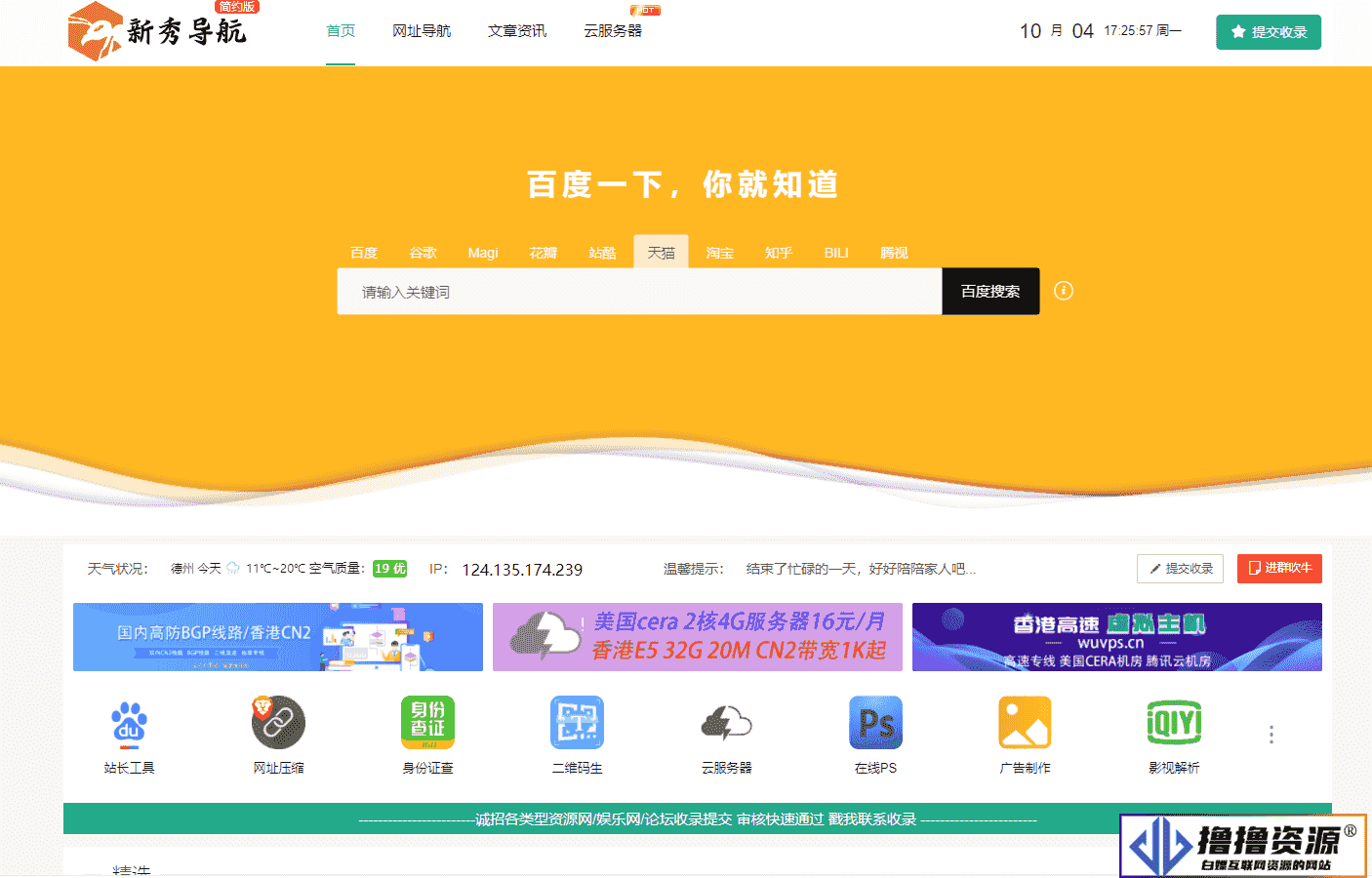Switch search engine to 谷歌 tab

(423, 253)
